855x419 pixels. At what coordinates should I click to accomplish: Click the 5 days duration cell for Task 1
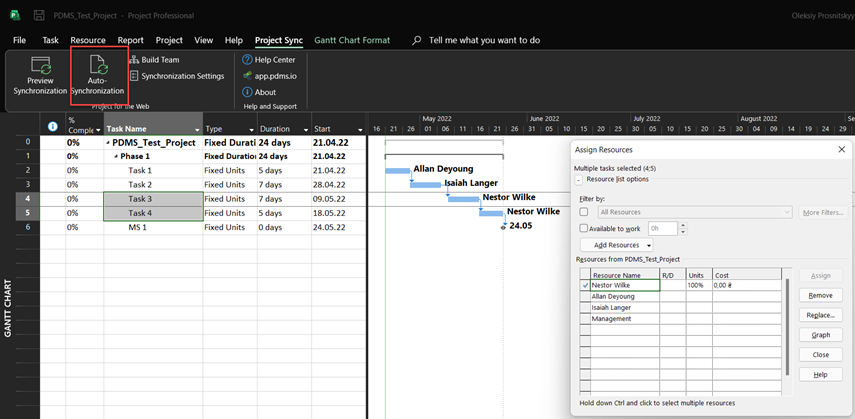(284, 170)
